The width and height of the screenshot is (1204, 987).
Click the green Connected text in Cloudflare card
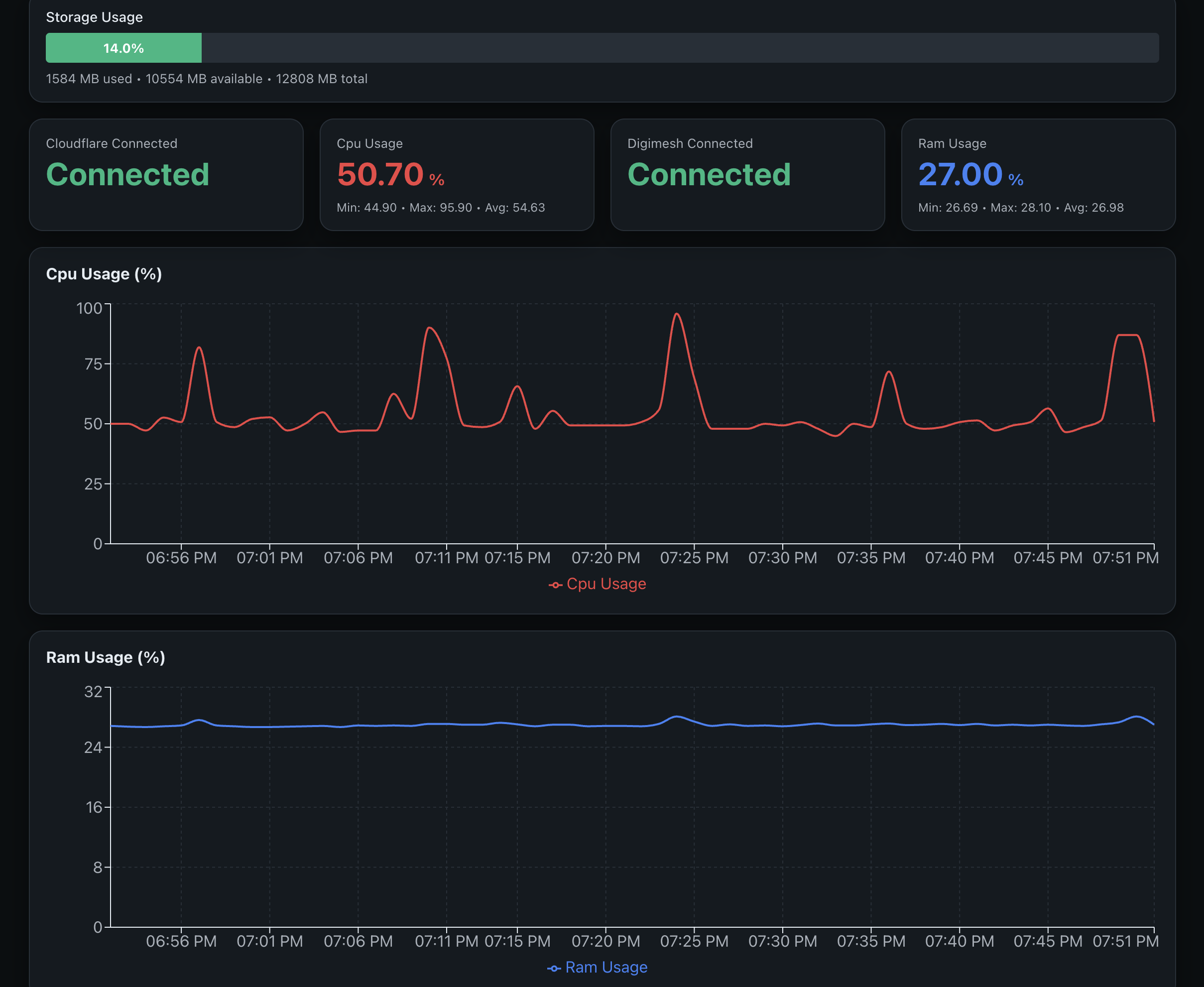pyautogui.click(x=128, y=175)
